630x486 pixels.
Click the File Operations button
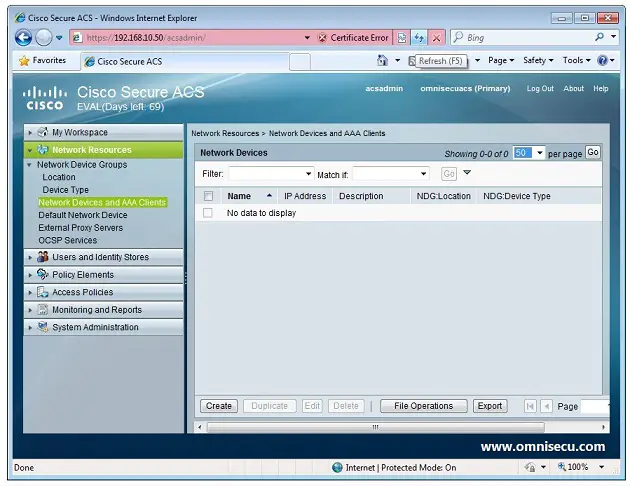click(423, 406)
